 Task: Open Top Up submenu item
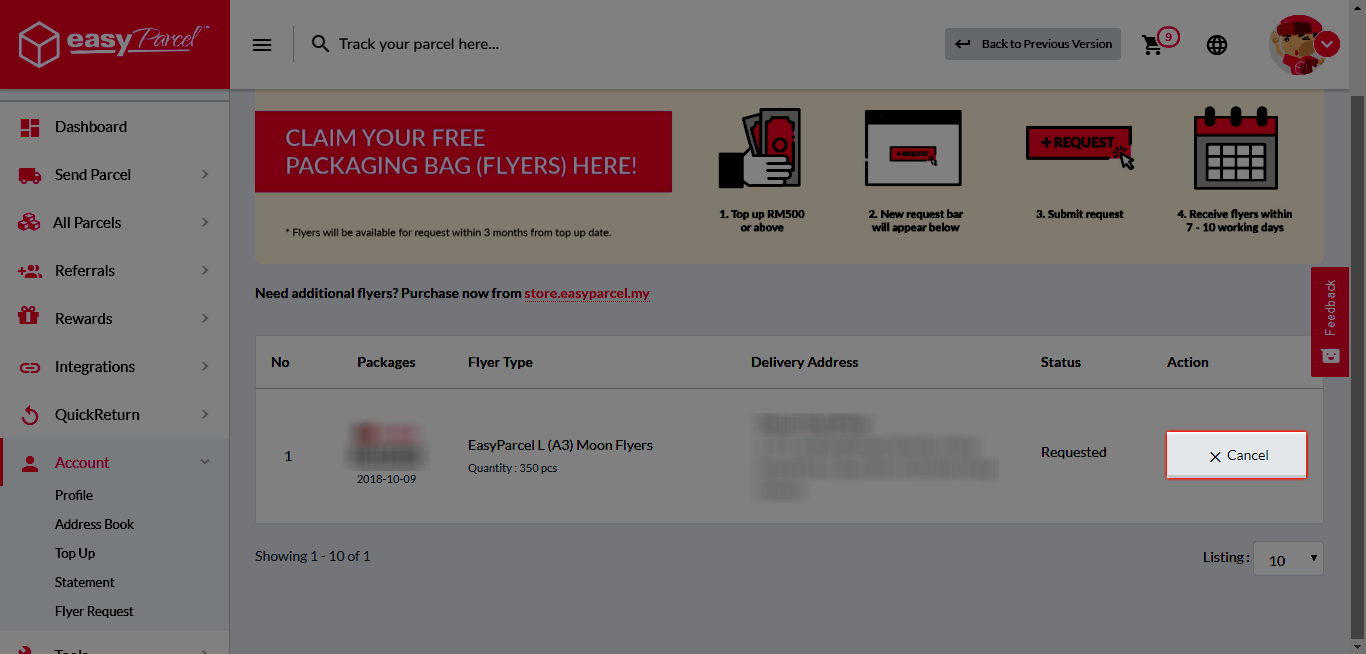(x=75, y=553)
